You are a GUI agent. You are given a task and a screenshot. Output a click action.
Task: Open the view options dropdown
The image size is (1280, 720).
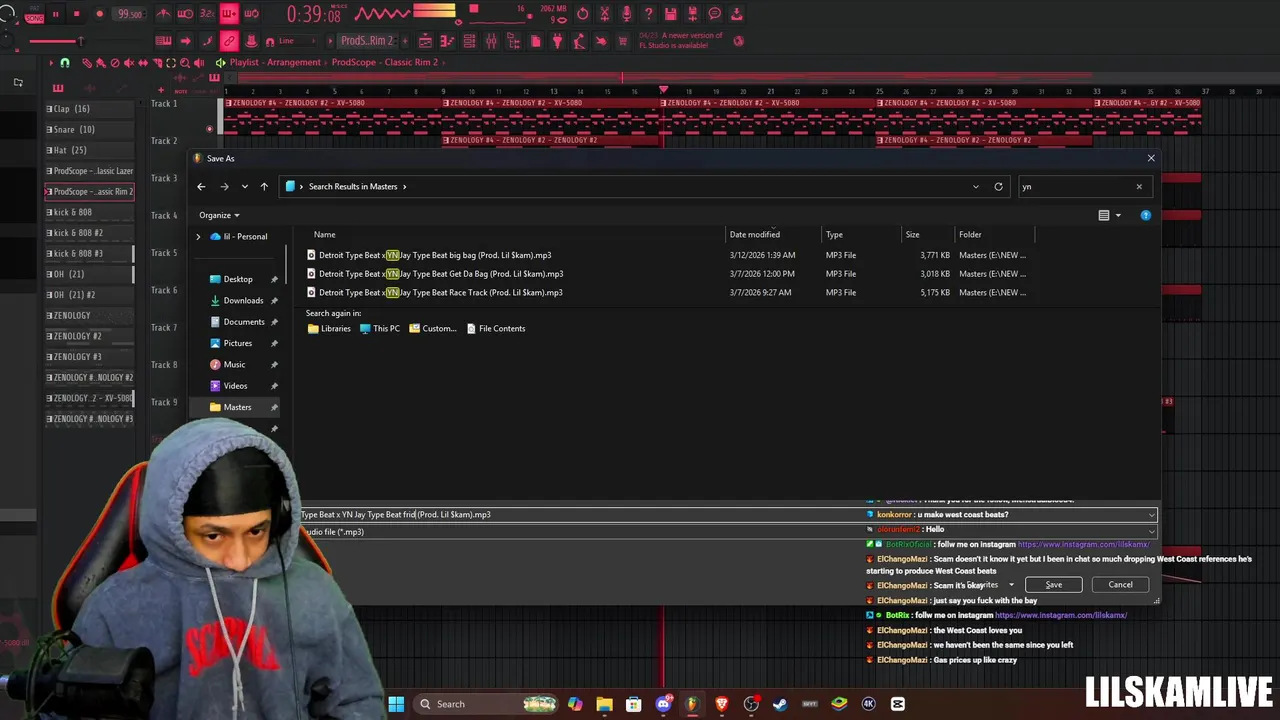[1118, 215]
